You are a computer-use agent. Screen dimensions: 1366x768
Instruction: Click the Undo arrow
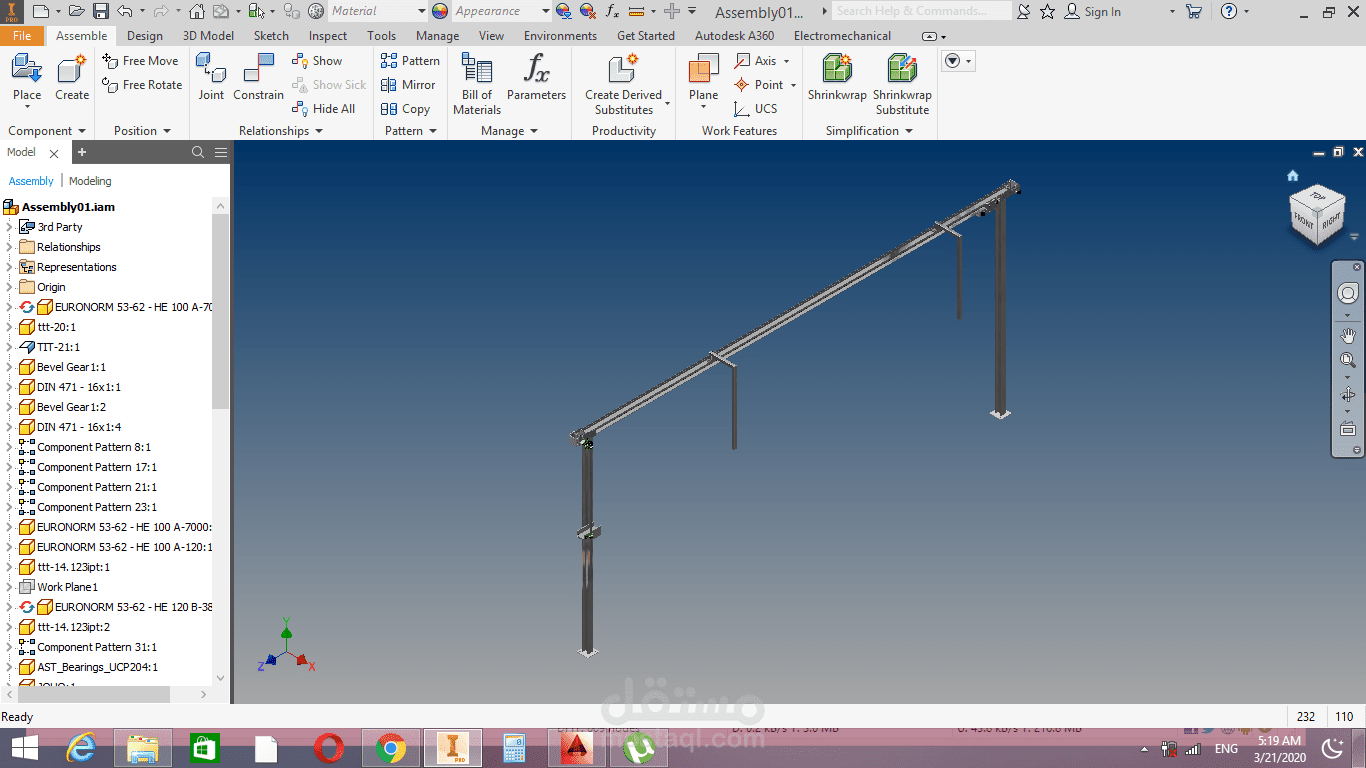click(124, 12)
